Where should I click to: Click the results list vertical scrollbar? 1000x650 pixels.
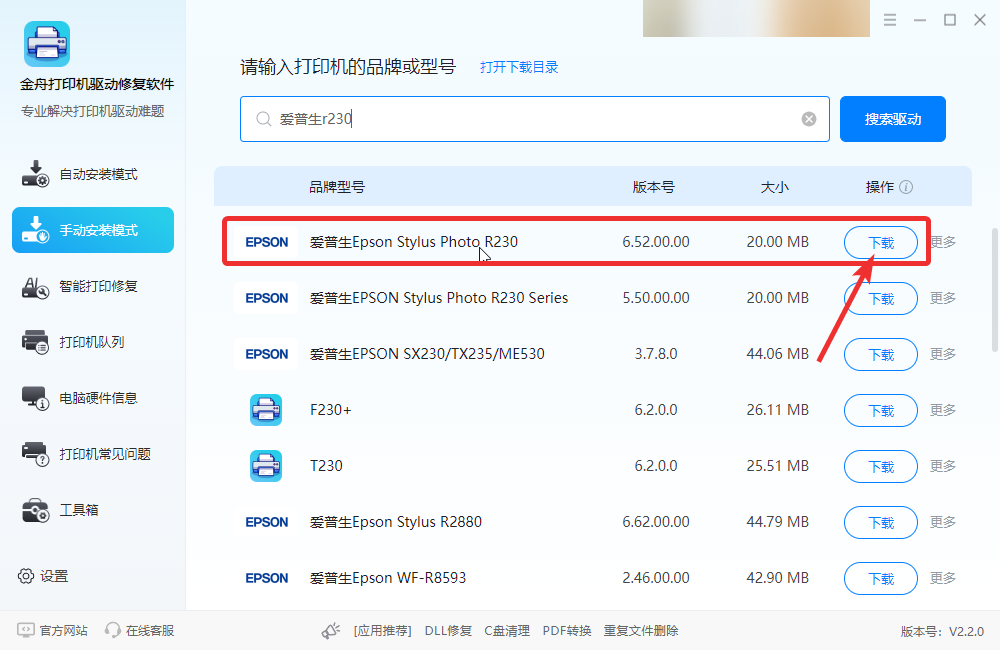pyautogui.click(x=994, y=290)
